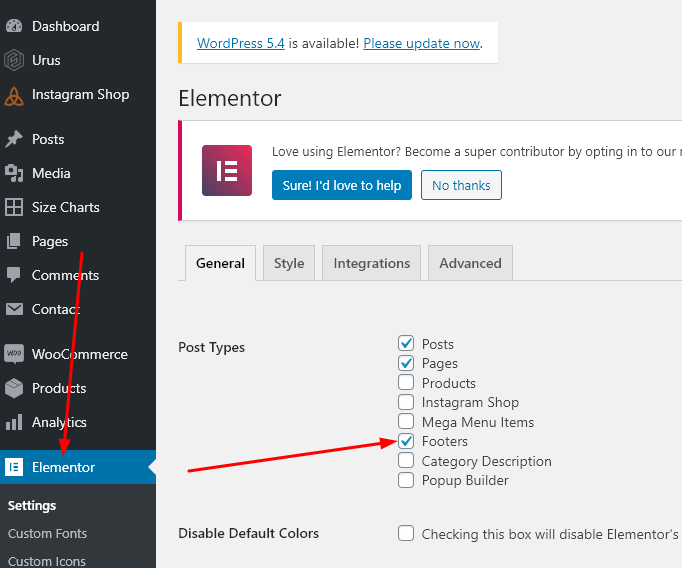
Task: Click the Post Types label text
Action: [x=211, y=347]
